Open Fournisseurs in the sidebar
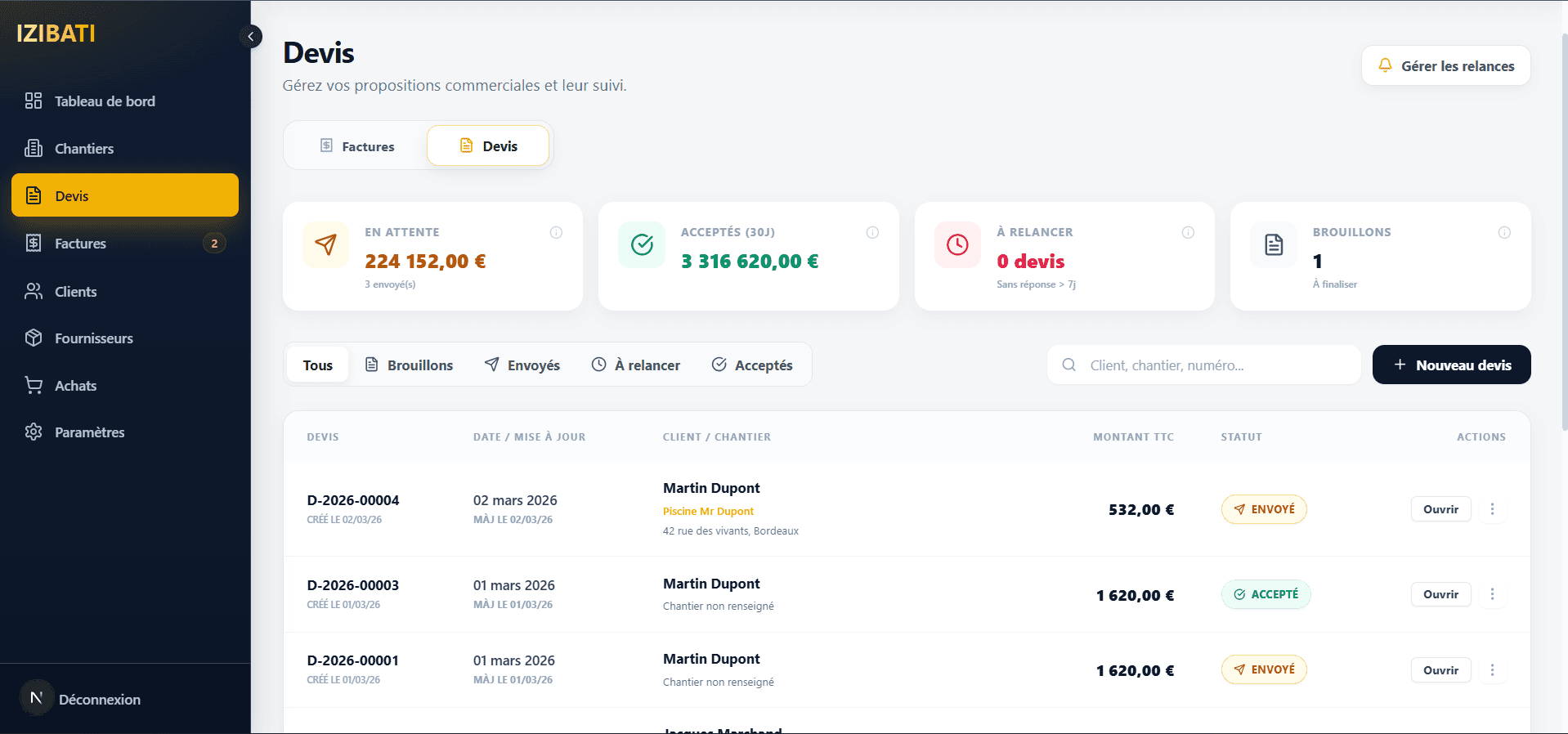 [93, 338]
